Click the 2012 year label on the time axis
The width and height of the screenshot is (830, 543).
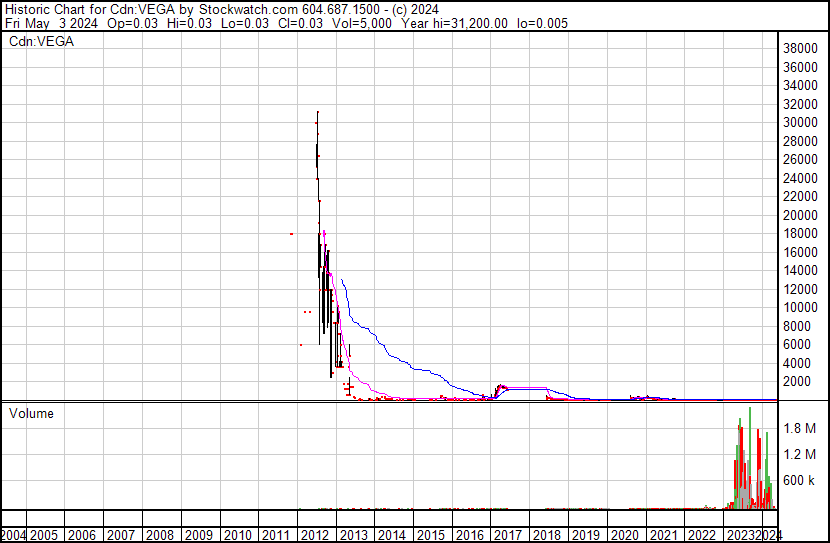pos(315,535)
